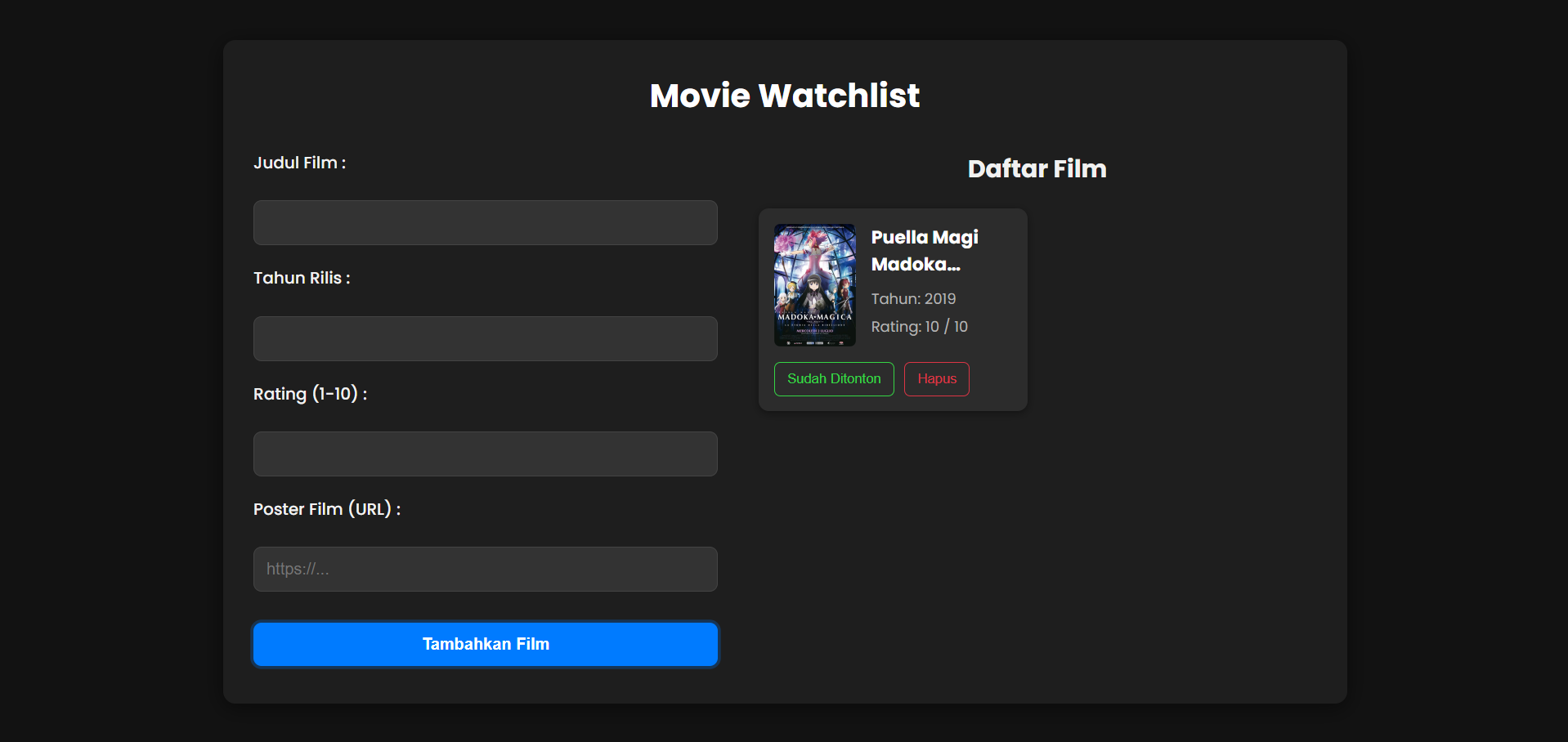Image resolution: width=1568 pixels, height=742 pixels.
Task: Select the Poster Film (URL) label
Action: tap(325, 508)
